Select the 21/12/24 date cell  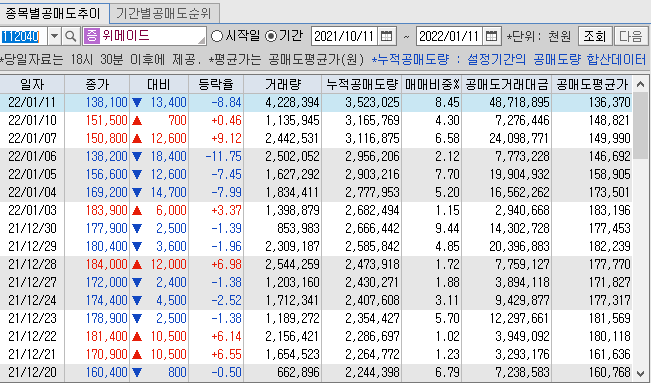tap(32, 300)
